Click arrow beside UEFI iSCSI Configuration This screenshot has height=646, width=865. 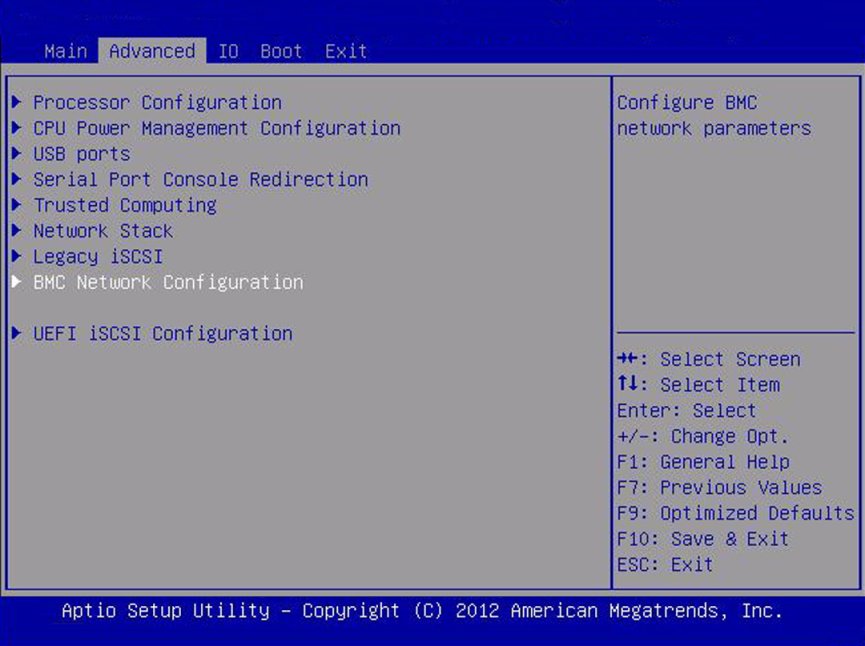(17, 333)
